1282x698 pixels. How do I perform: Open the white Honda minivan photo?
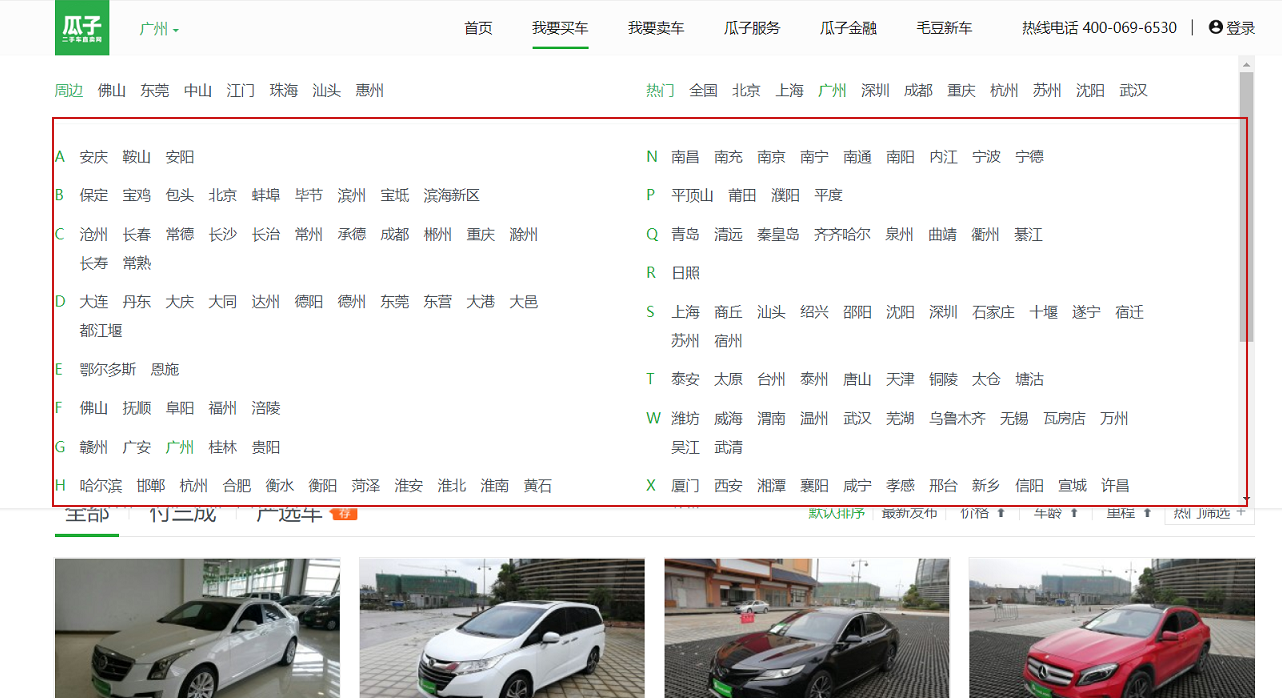pos(502,628)
